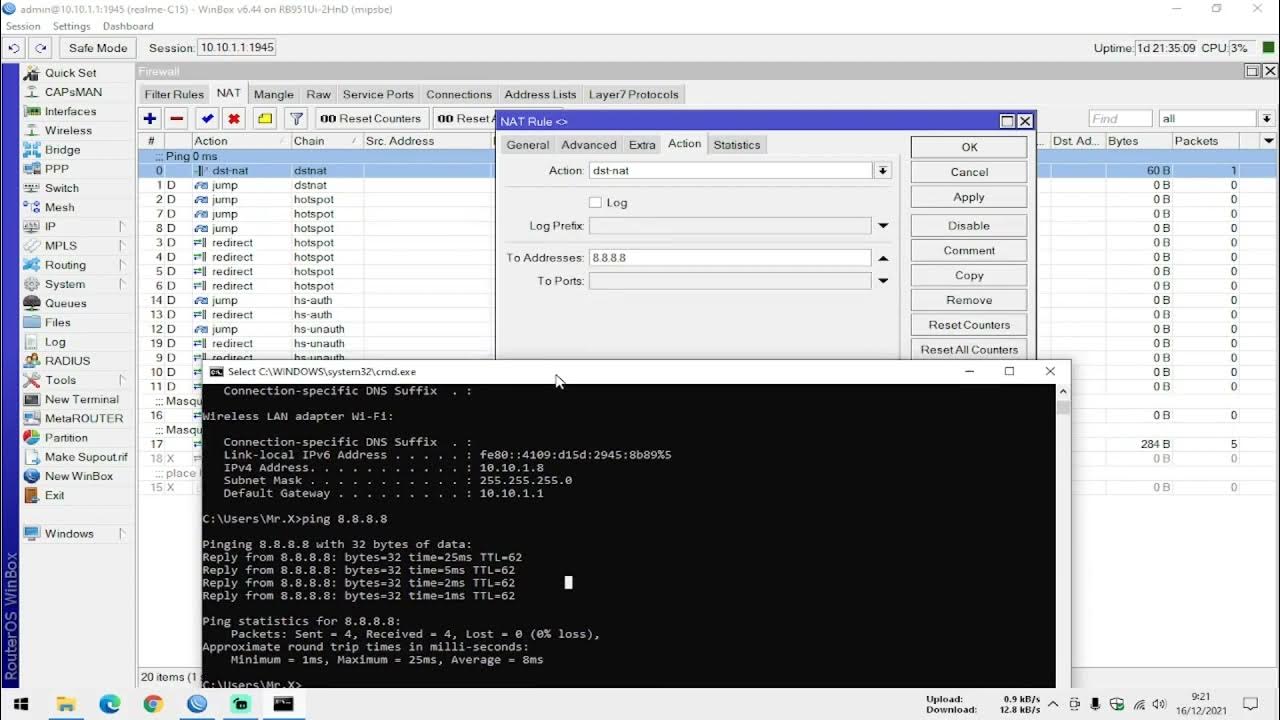The image size is (1280, 720).
Task: Open Switch in the sidebar
Action: (x=61, y=188)
